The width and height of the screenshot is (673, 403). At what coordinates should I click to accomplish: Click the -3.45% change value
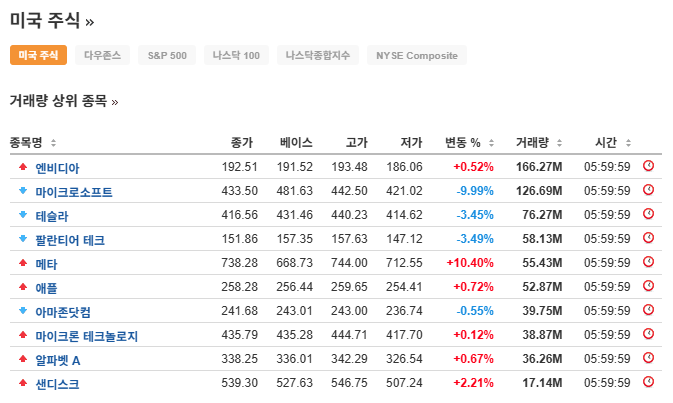tap(475, 215)
